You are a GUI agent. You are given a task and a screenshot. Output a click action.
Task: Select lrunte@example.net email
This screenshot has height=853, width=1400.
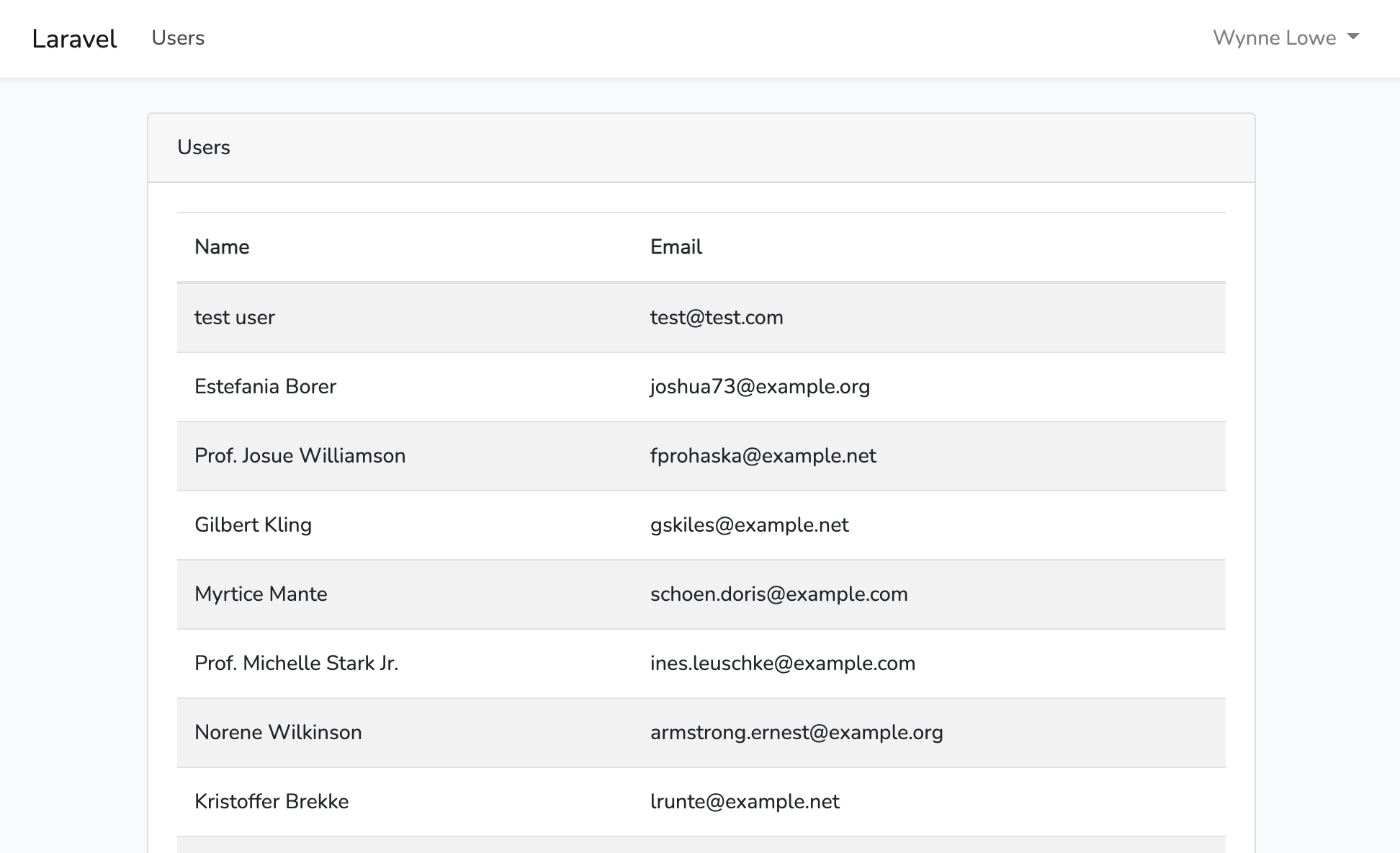745,801
